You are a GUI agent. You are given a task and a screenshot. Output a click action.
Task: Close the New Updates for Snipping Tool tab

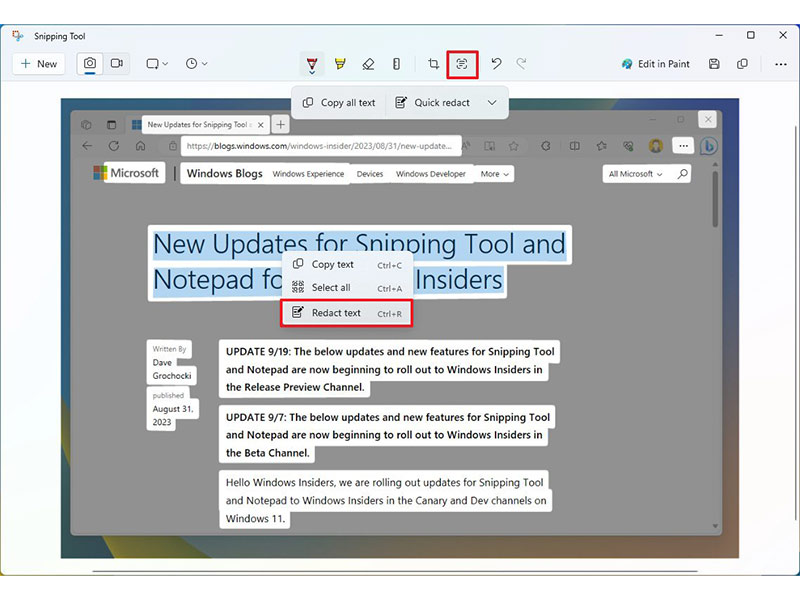[x=261, y=124]
